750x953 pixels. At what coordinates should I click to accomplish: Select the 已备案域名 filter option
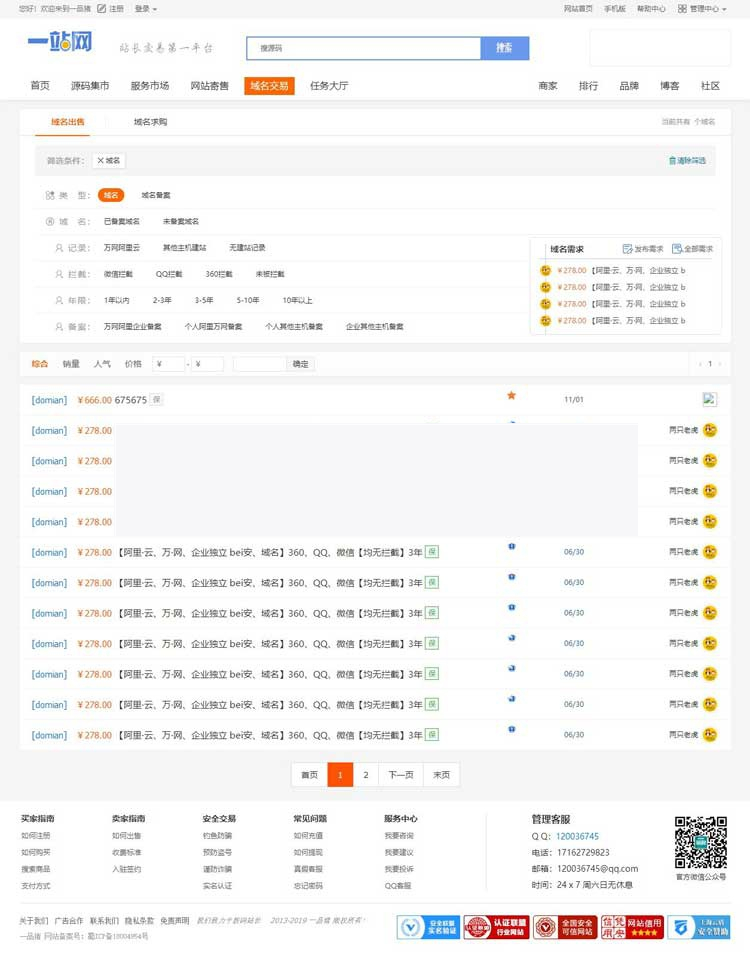click(122, 221)
